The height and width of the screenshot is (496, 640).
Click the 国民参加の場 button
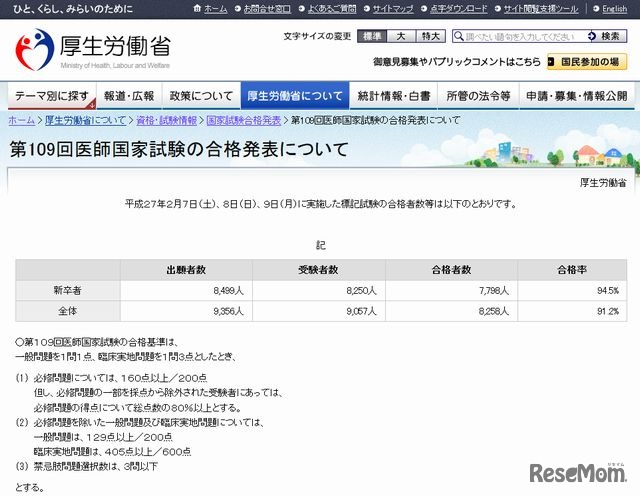pyautogui.click(x=587, y=62)
